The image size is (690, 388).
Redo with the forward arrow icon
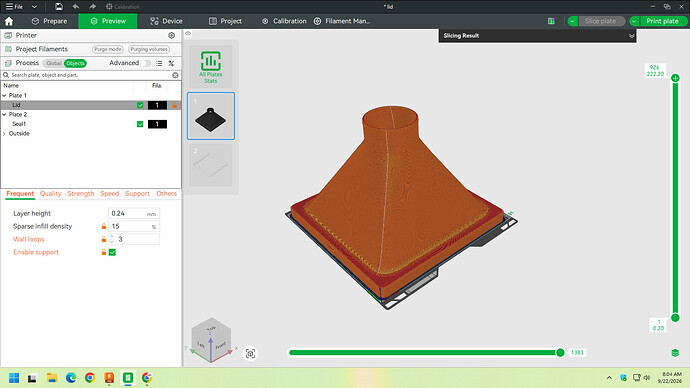[x=92, y=7]
